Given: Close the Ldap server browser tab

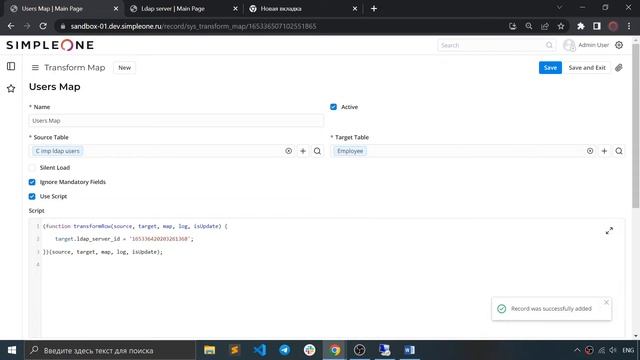Looking at the screenshot, I should [x=236, y=9].
